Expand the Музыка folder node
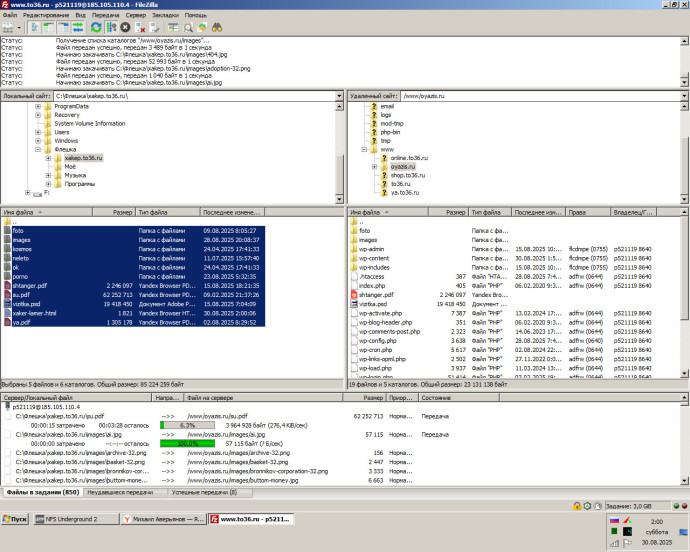Viewport: 690px width, 552px height. 48,175
